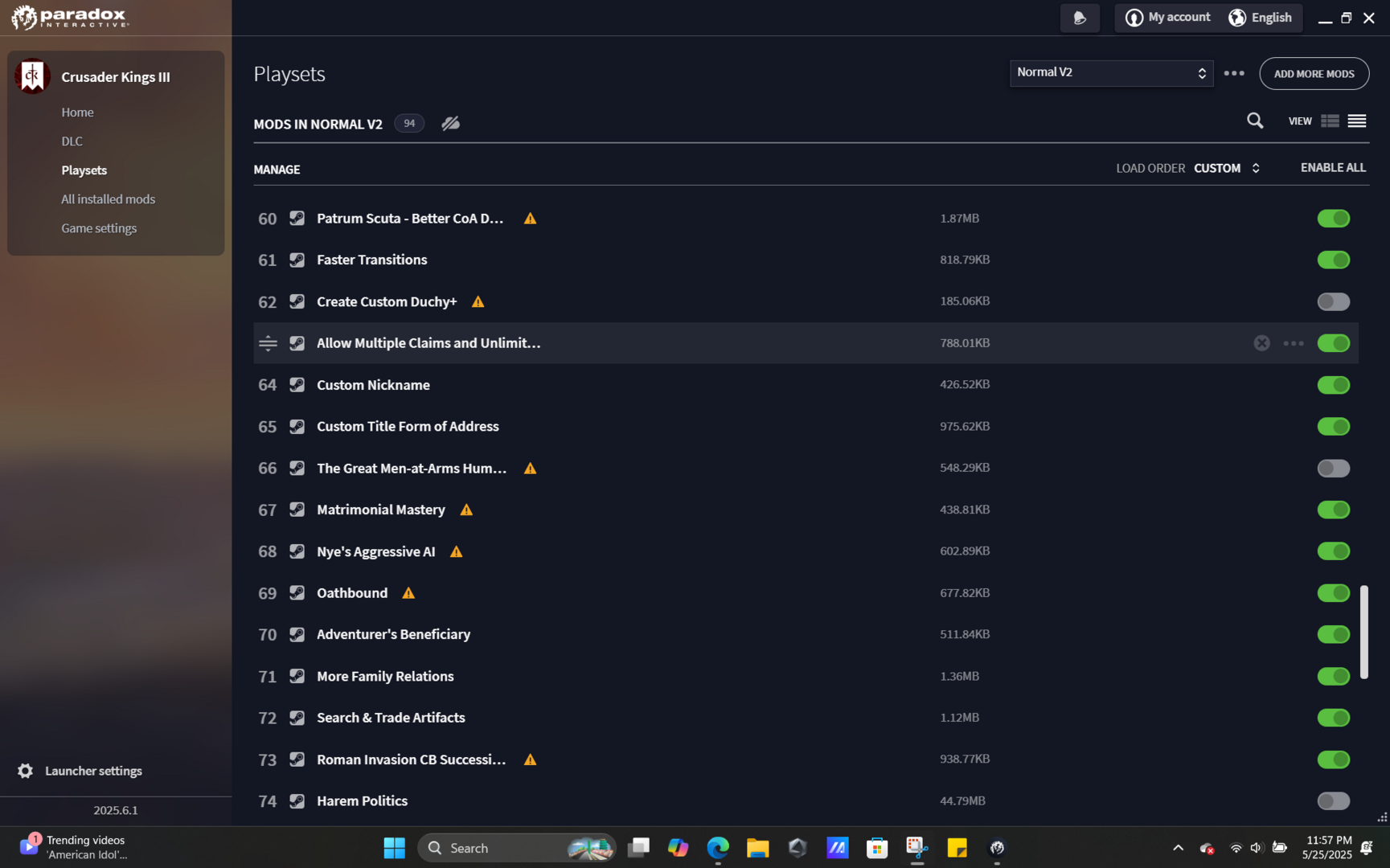Click the mod list vertical scrollbar
Viewport: 1390px width, 868px height.
pyautogui.click(x=1363, y=632)
